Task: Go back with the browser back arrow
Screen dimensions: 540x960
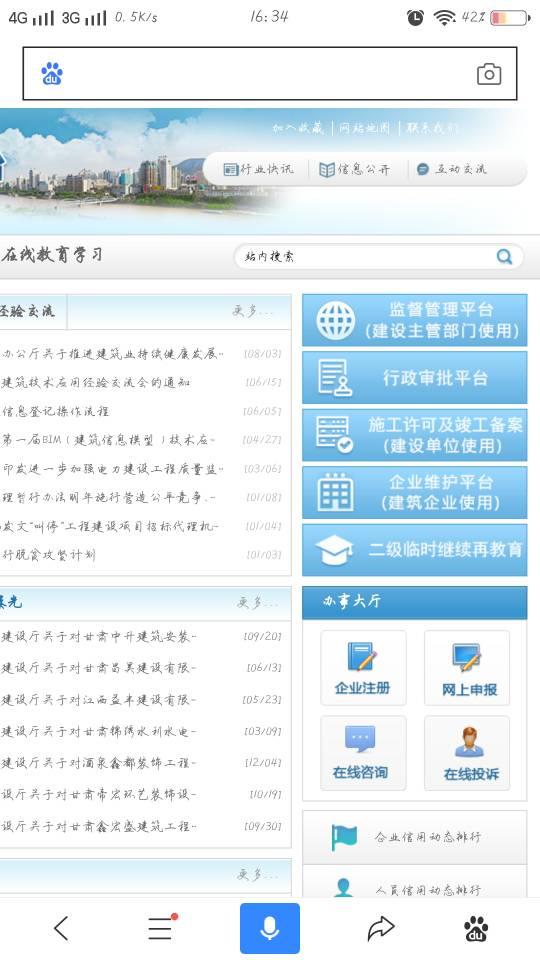Action: click(x=61, y=929)
